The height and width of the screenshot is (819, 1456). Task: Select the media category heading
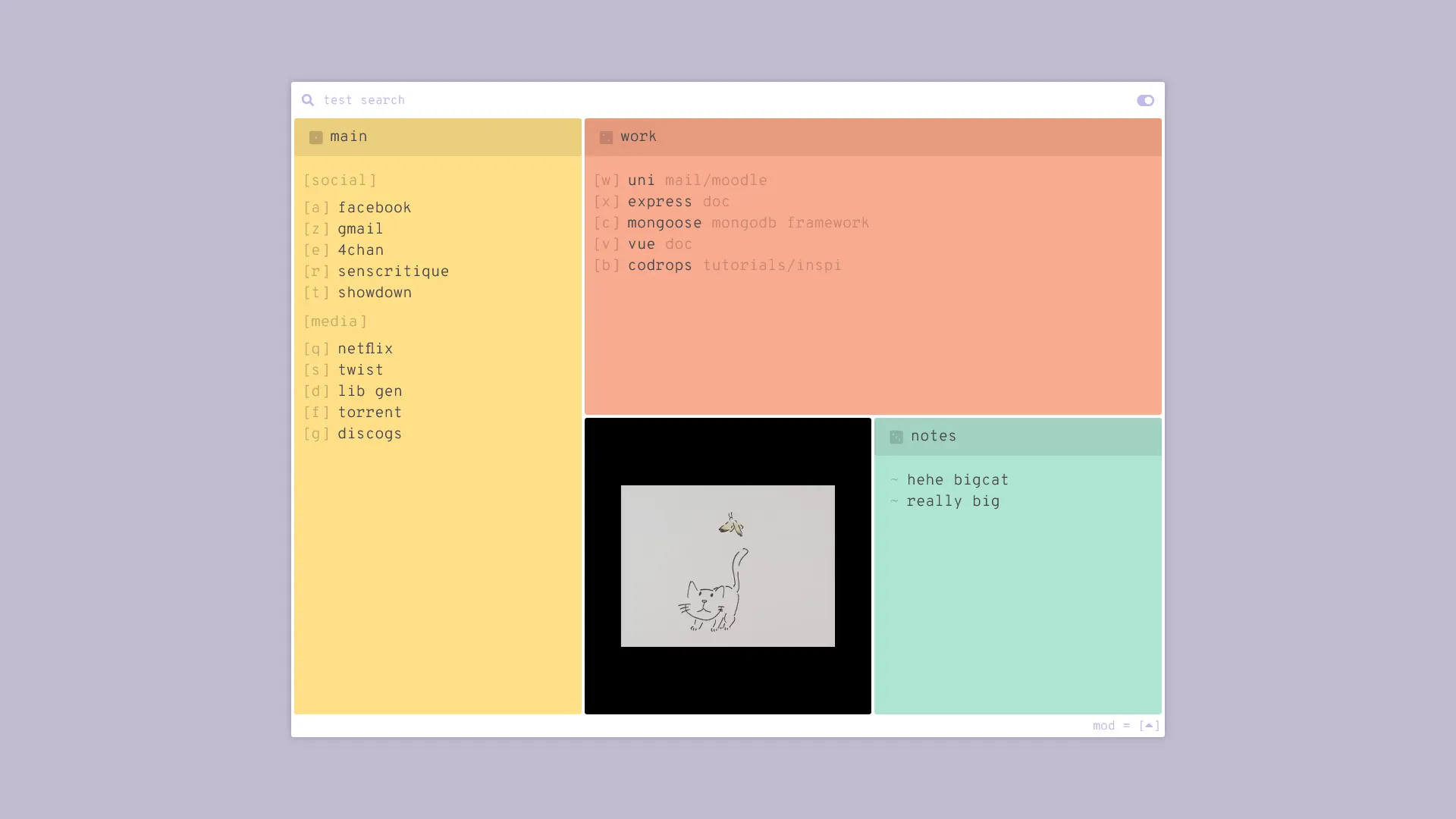335,322
